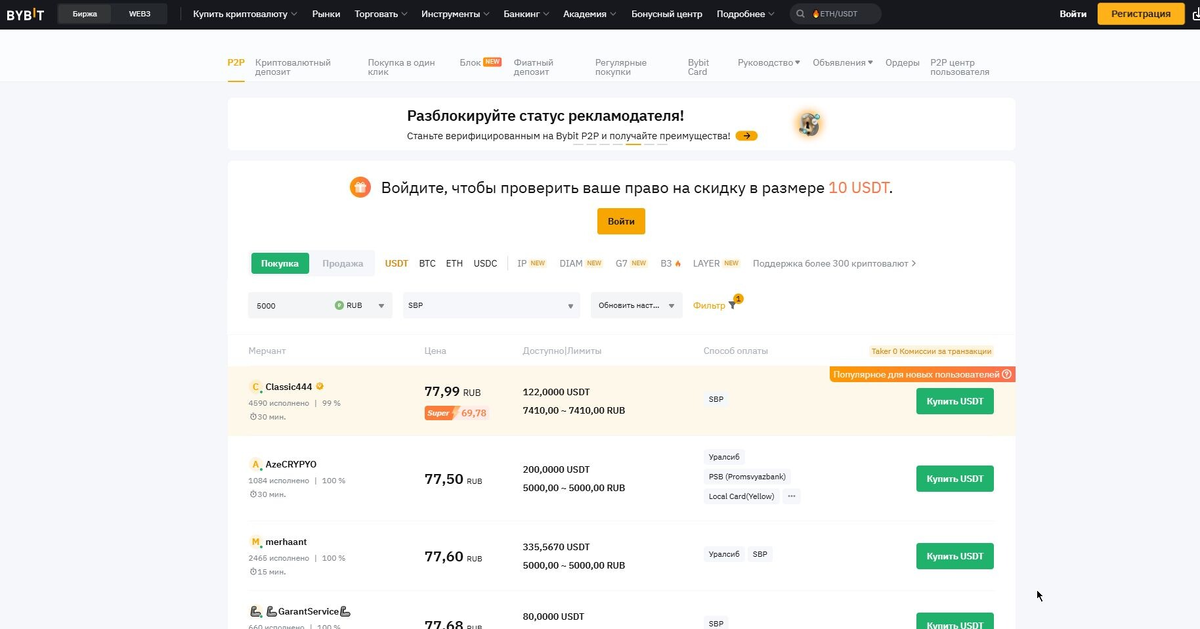1200x629 pixels.
Task: Open the RUB currency dropdown
Action: point(361,305)
